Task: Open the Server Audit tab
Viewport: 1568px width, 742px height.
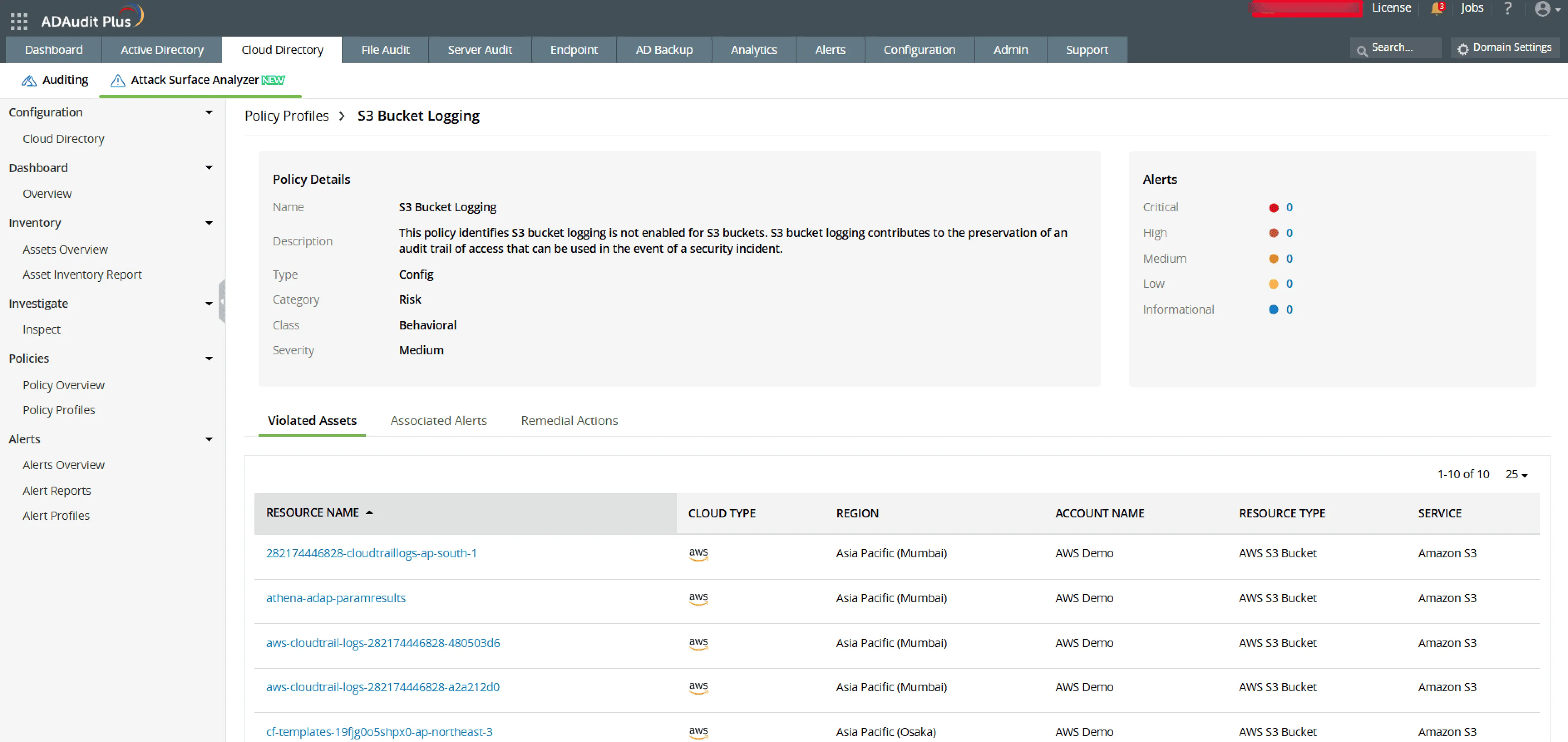Action: [x=480, y=50]
